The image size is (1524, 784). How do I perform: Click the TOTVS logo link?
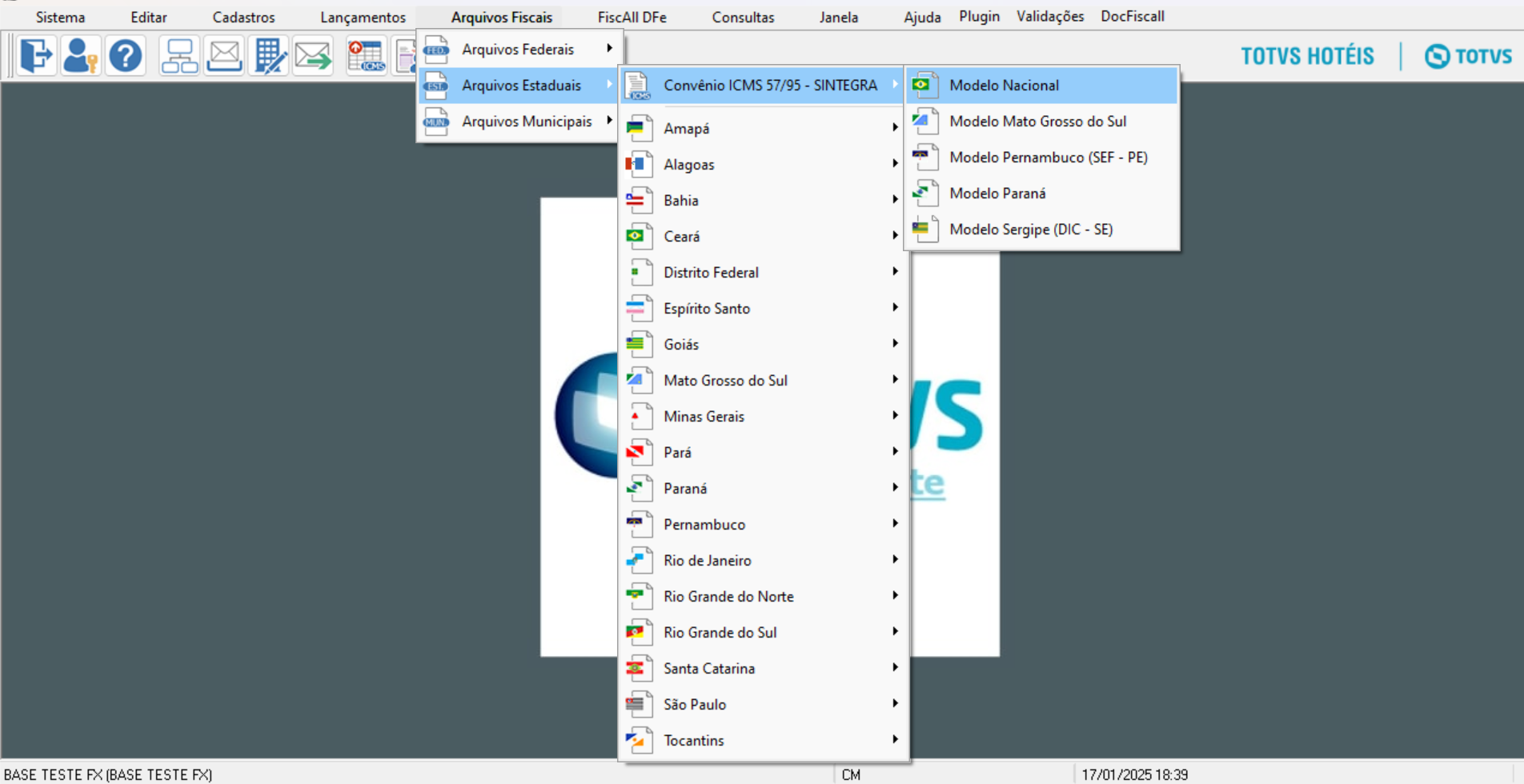pos(1467,55)
